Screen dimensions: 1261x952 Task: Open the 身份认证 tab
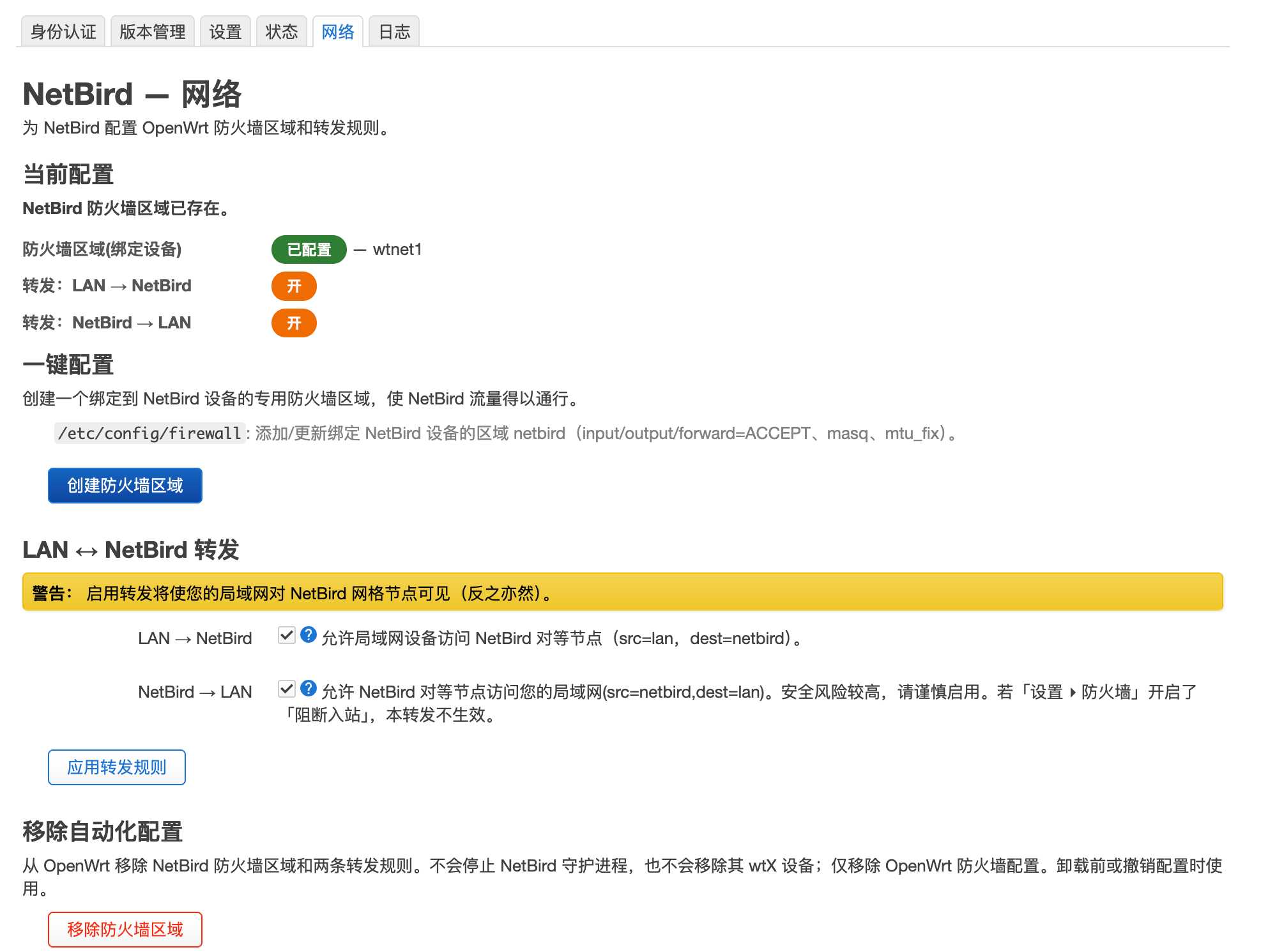tap(63, 31)
